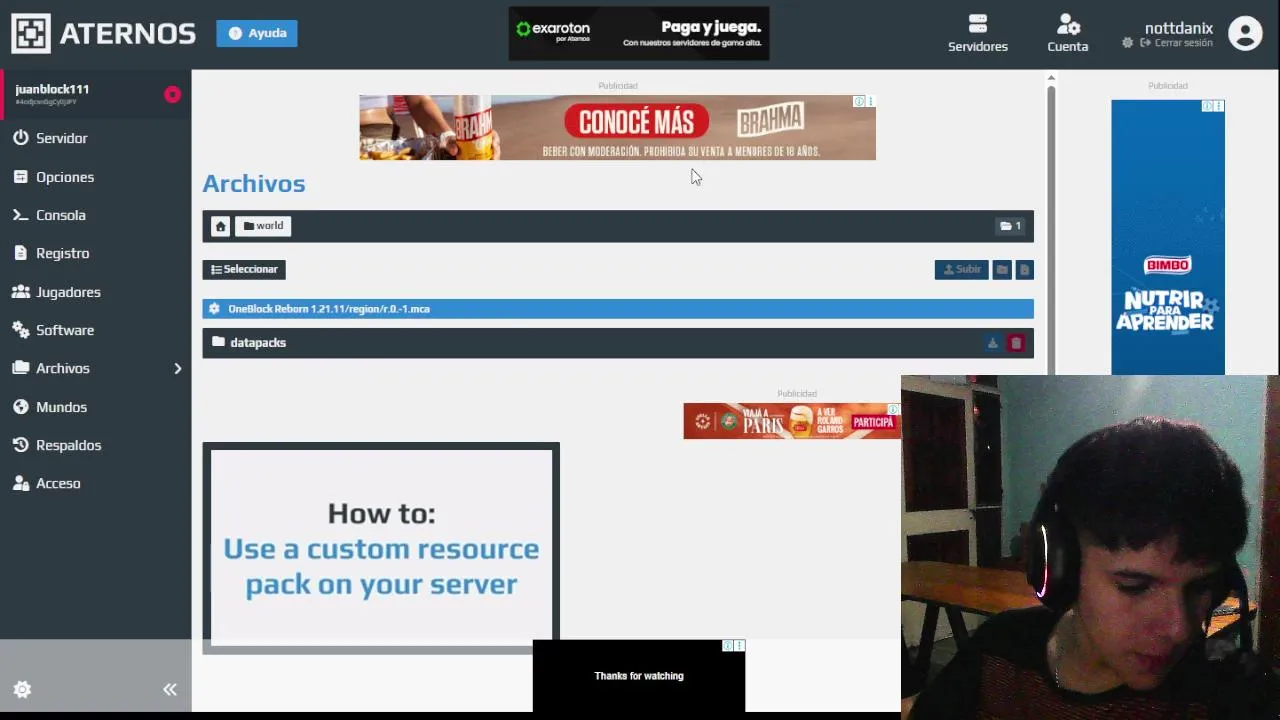Delete the datapacks folder
Image resolution: width=1280 pixels, height=720 pixels.
(x=1016, y=343)
